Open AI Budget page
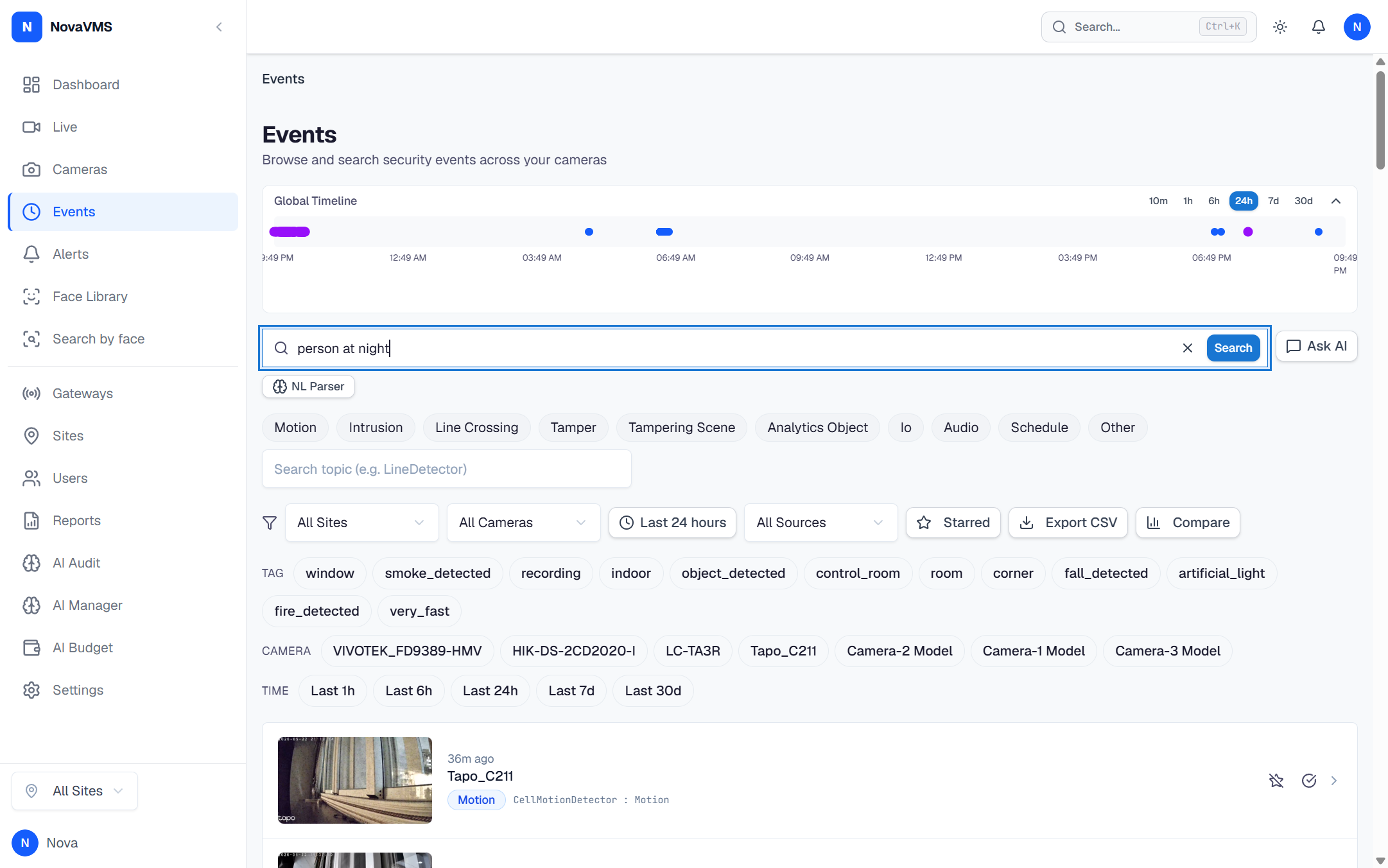 coord(123,648)
